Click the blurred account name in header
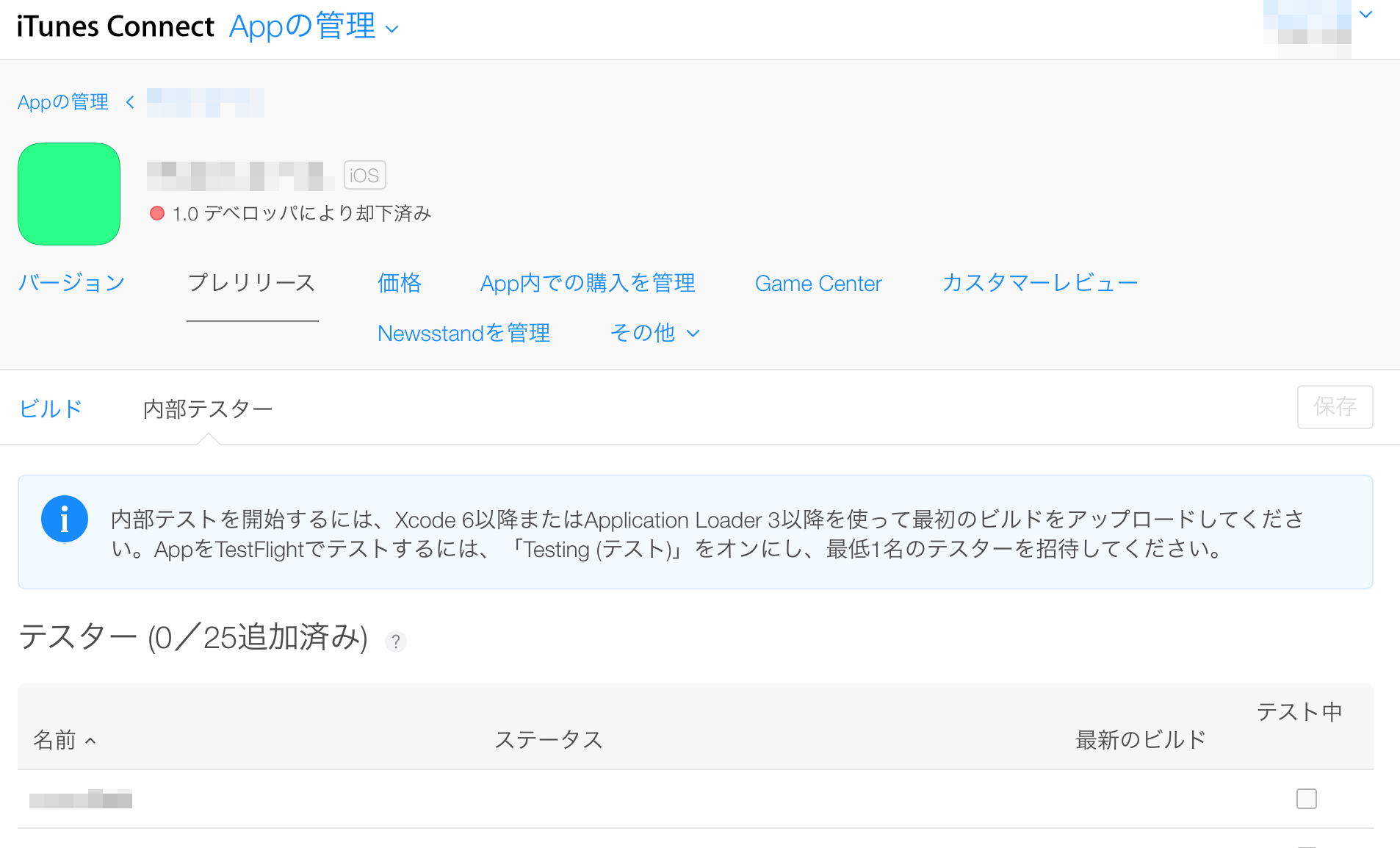The image size is (1400, 848). [x=1307, y=29]
